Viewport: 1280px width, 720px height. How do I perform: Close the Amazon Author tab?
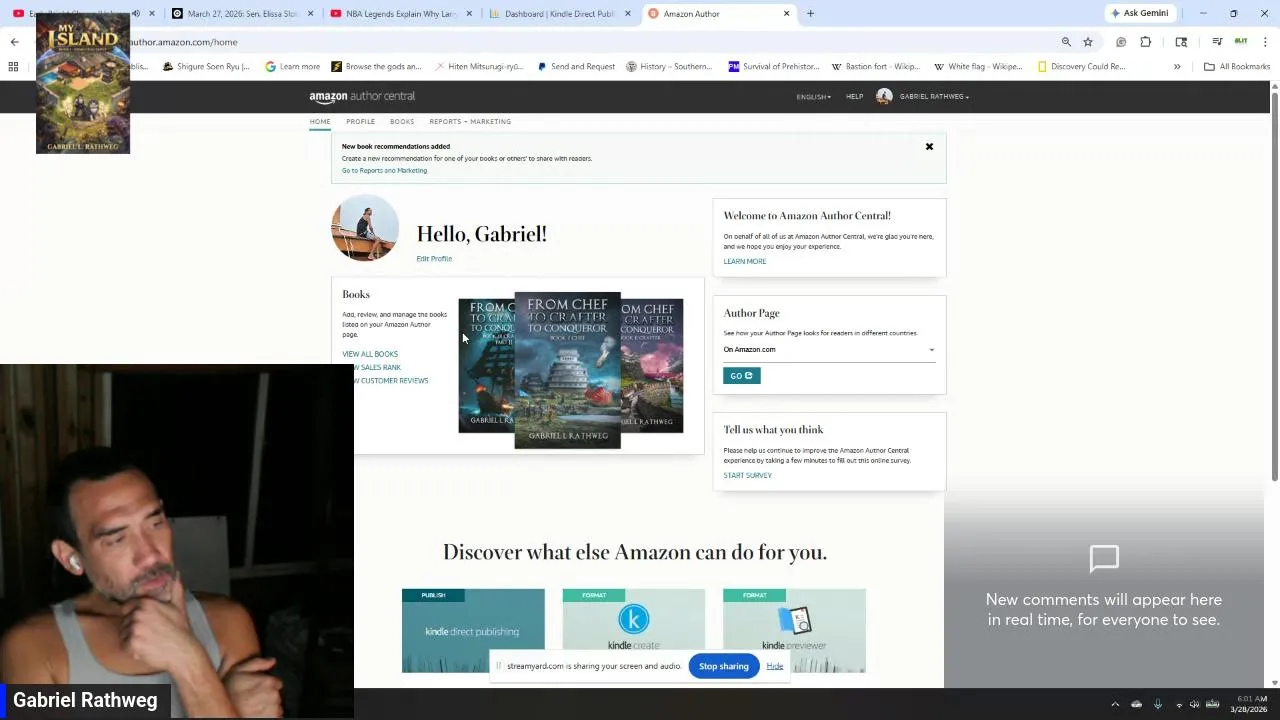tap(786, 14)
